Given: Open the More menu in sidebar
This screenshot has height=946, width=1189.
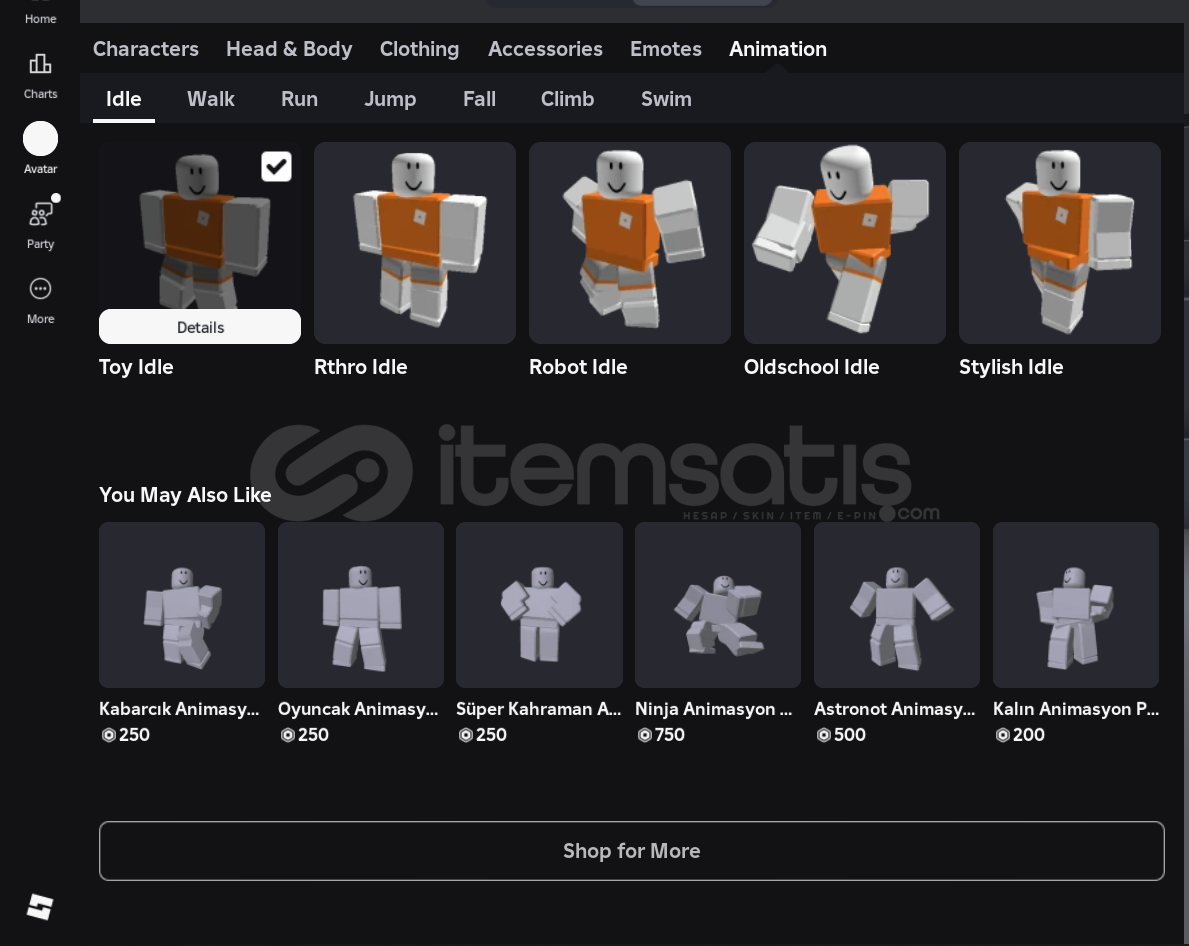Looking at the screenshot, I should (40, 299).
